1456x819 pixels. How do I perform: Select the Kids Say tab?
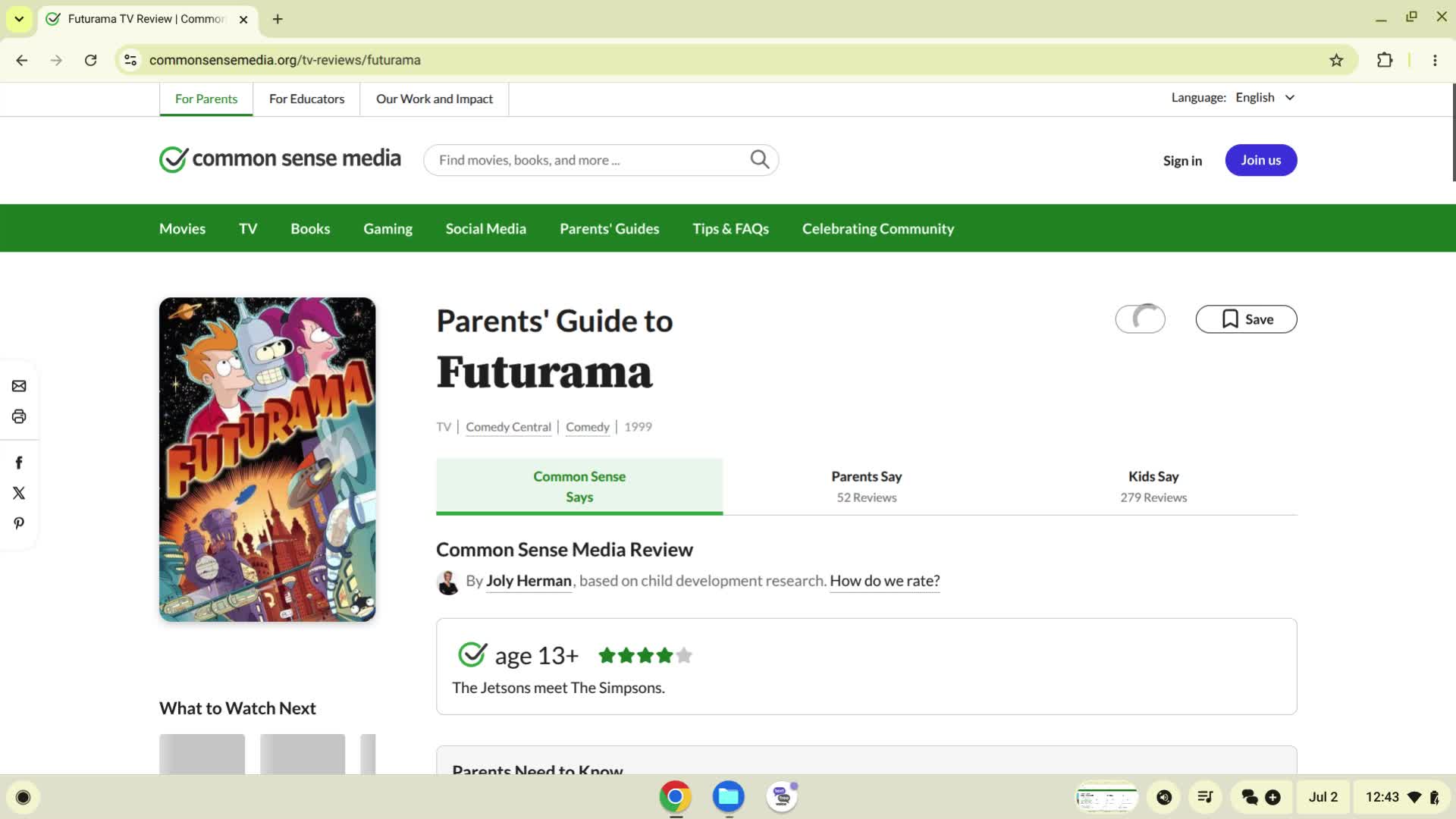click(x=1153, y=487)
